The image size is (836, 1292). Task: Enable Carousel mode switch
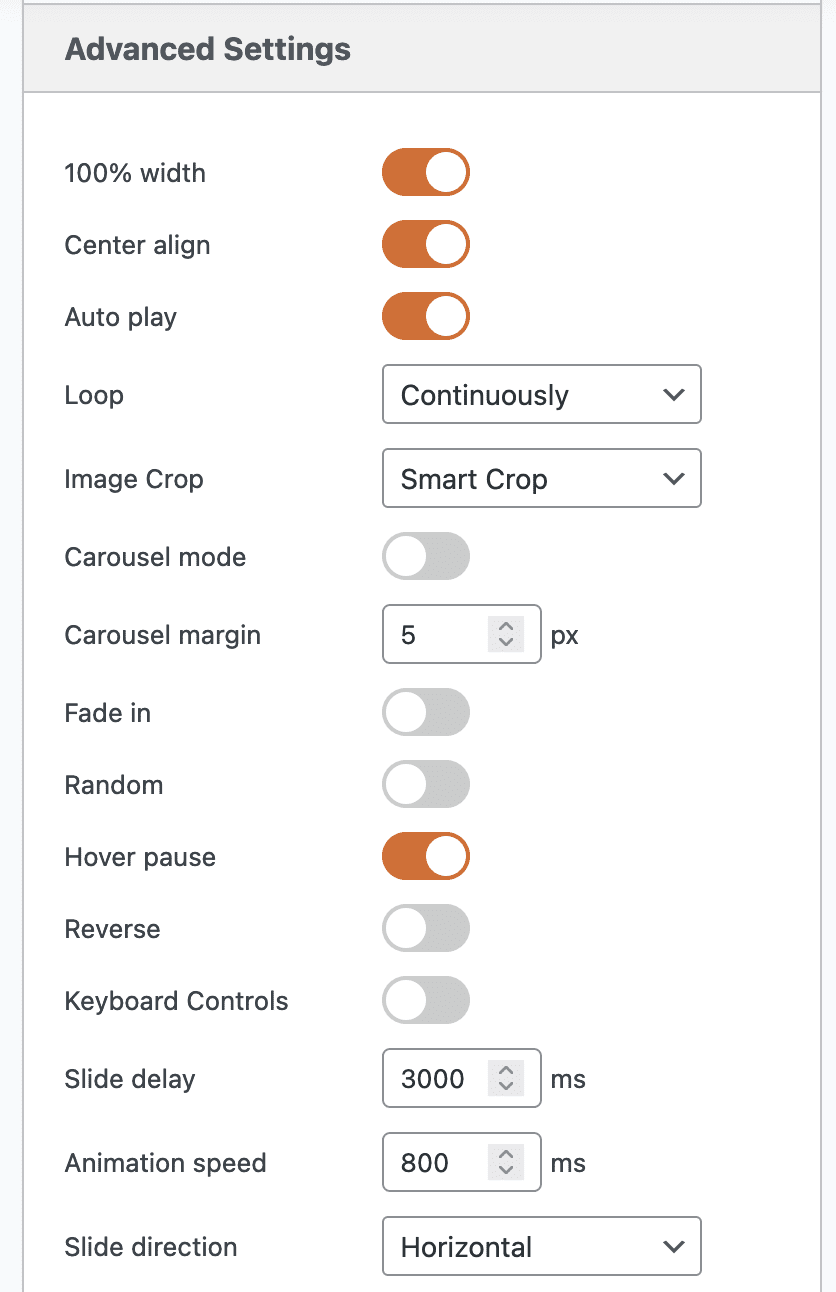coord(425,557)
